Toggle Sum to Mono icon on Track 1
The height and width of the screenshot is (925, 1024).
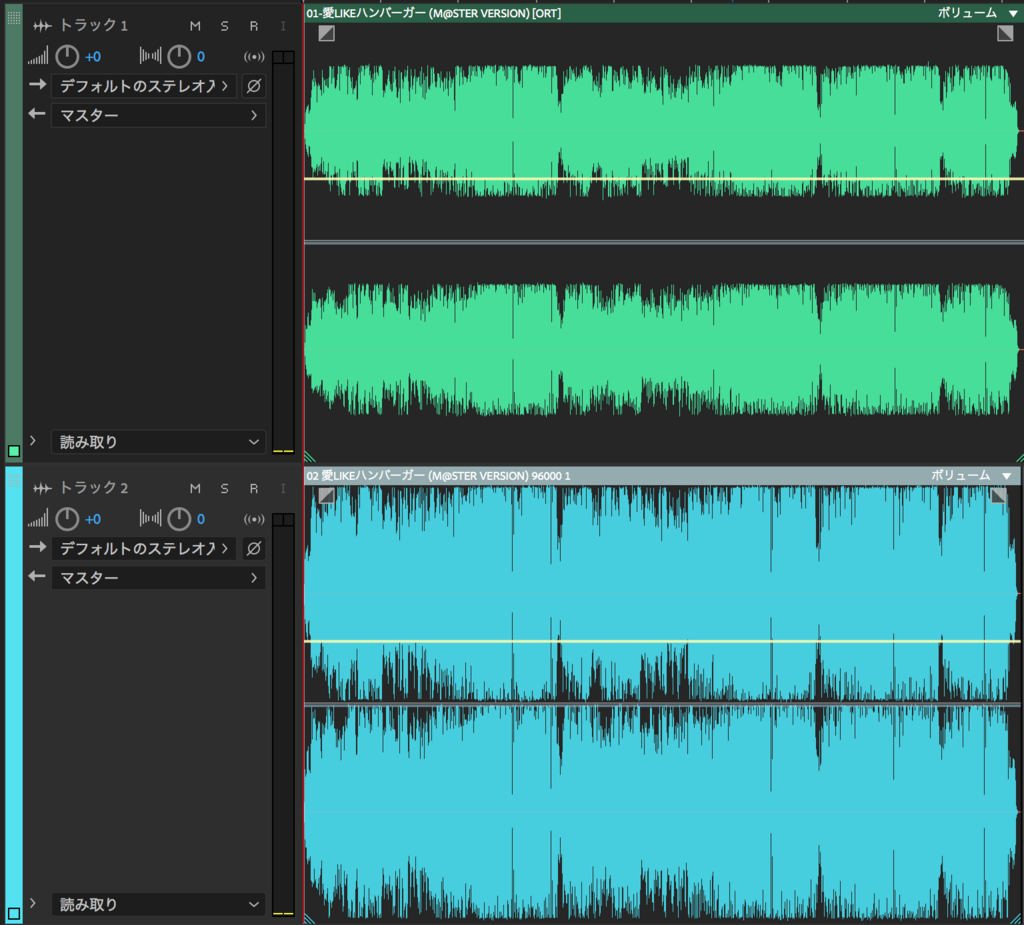[x=254, y=57]
